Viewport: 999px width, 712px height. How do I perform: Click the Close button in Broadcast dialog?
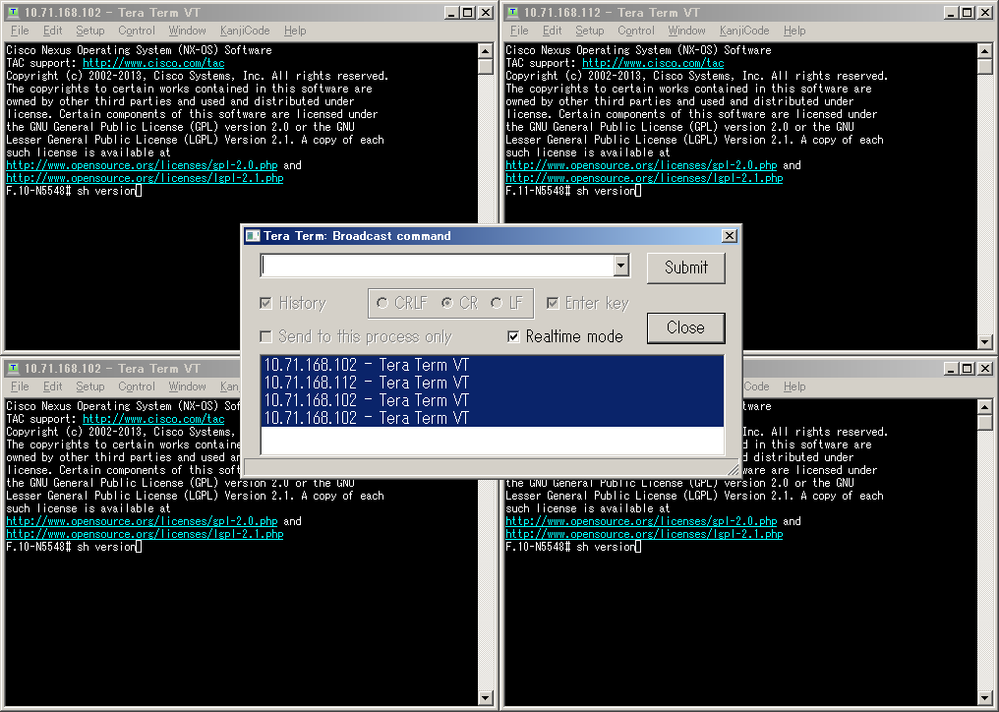(686, 328)
